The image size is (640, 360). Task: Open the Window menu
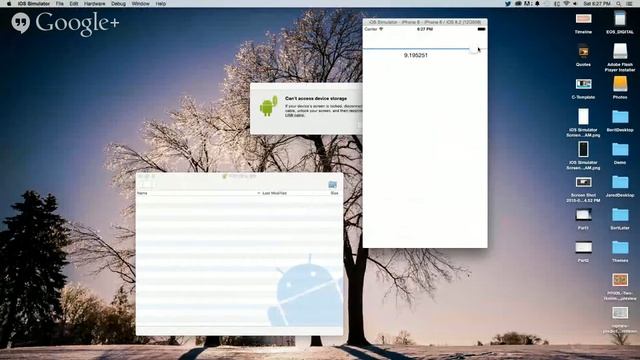tap(140, 3)
